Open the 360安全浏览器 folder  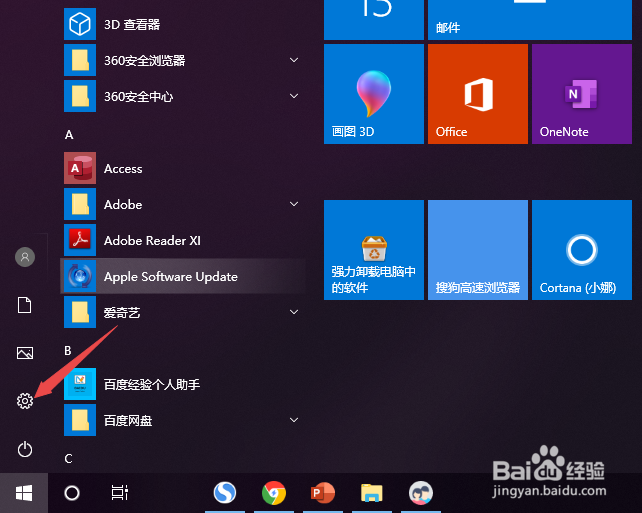[183, 60]
